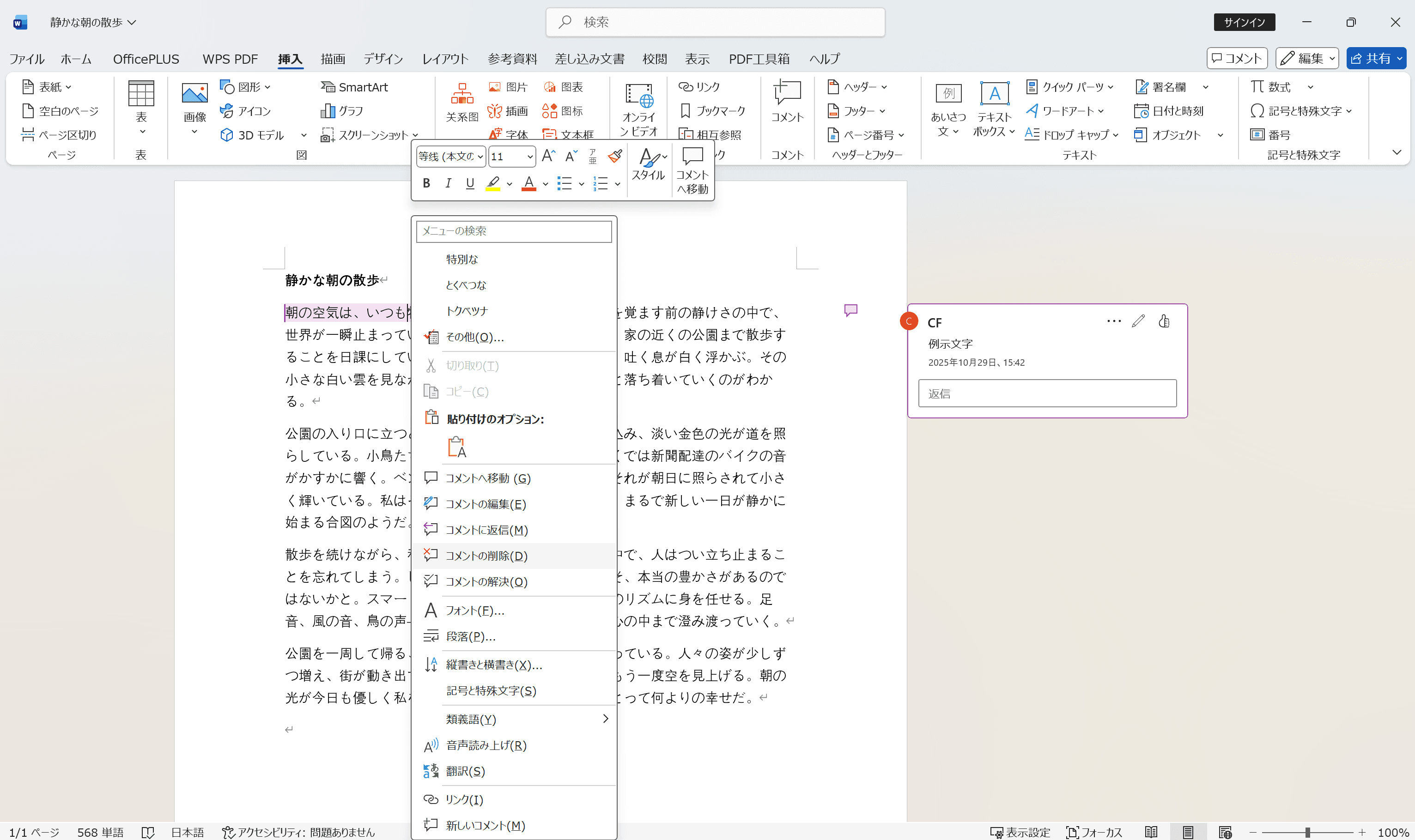The height and width of the screenshot is (840, 1415).
Task: Toggle bold in the mini toolbar
Action: pyautogui.click(x=426, y=183)
